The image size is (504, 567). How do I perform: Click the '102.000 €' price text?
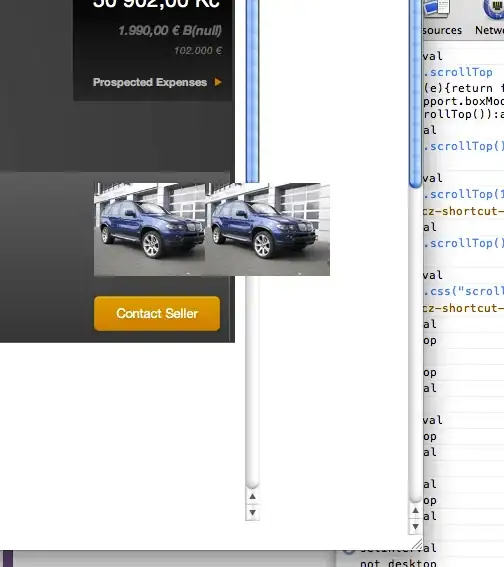pyautogui.click(x=198, y=51)
